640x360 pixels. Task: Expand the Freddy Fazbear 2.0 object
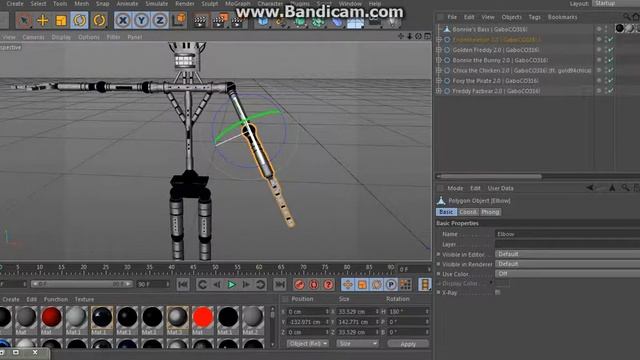pos(439,91)
